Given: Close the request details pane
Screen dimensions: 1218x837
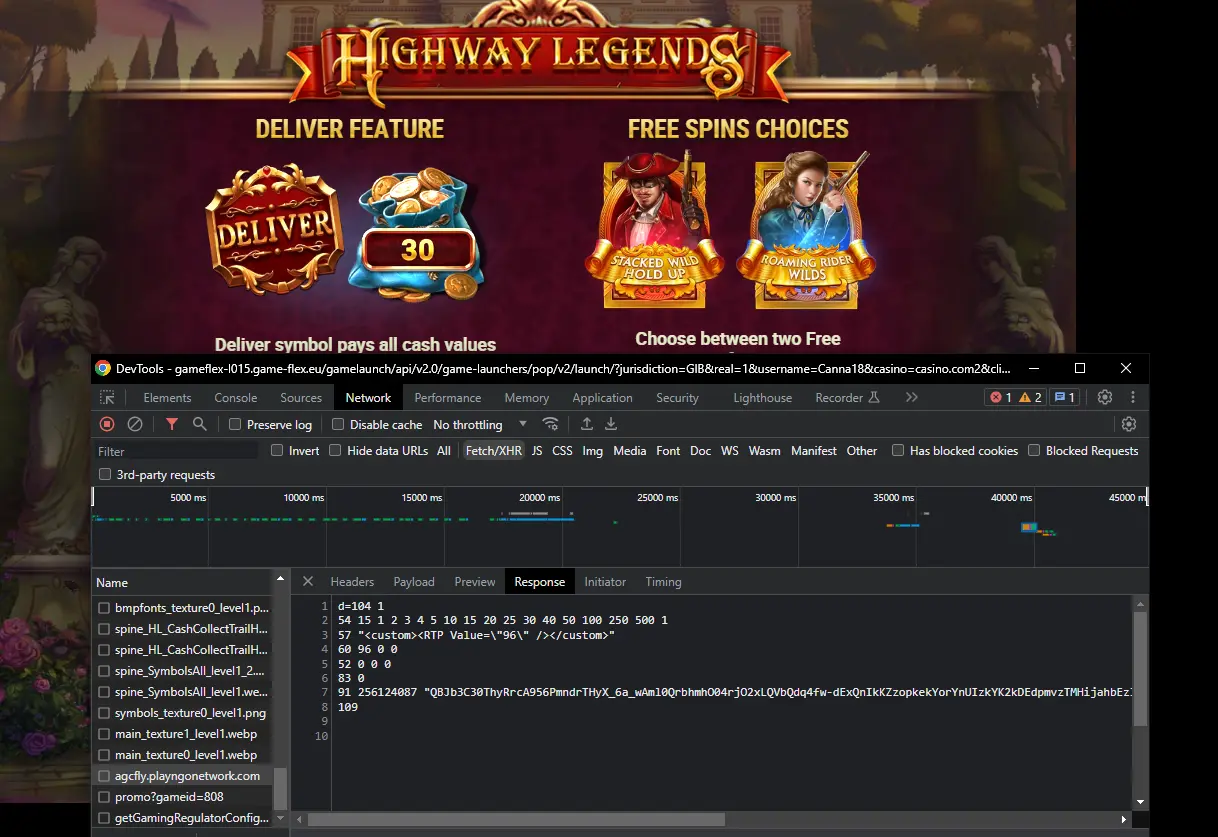Looking at the screenshot, I should [x=308, y=581].
